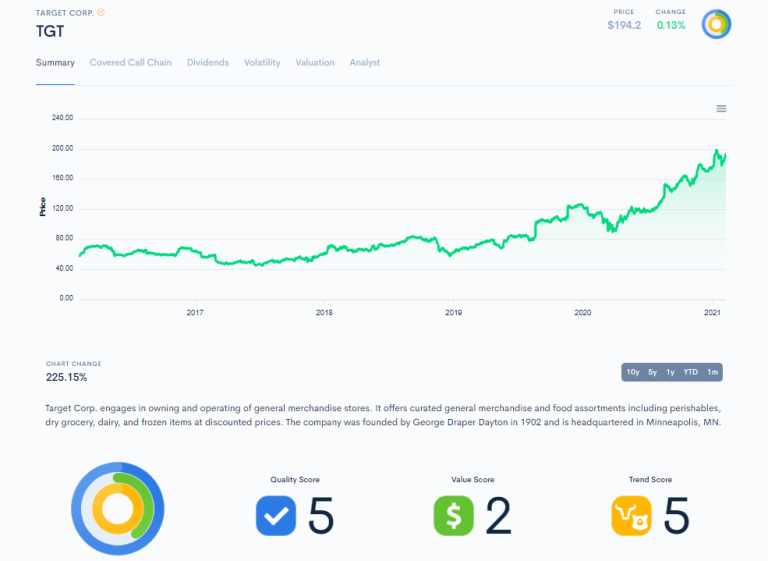Open the Dividends tab
This screenshot has width=768, height=561.
(x=207, y=62)
